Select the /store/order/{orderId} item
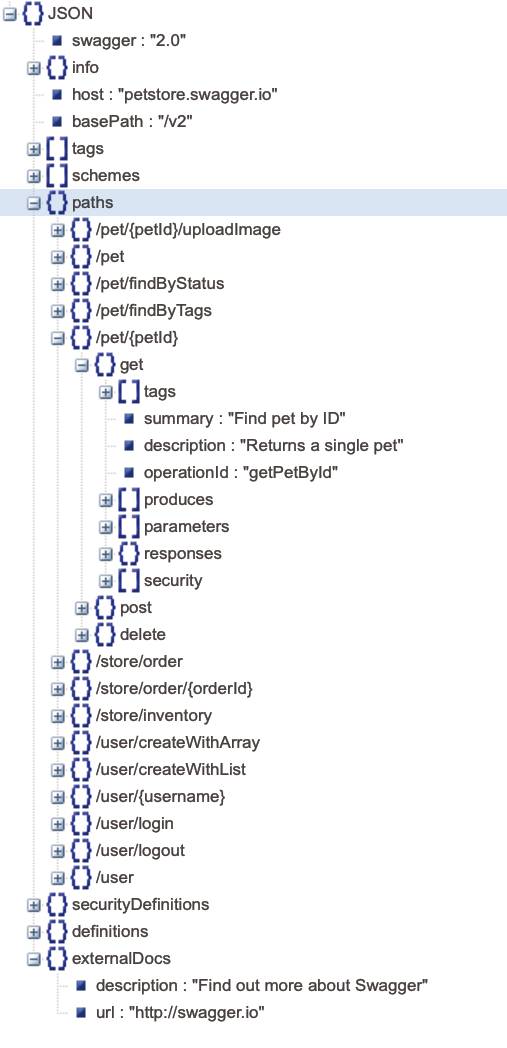Screen dimensions: 507x1048 pyautogui.click(x=174, y=688)
